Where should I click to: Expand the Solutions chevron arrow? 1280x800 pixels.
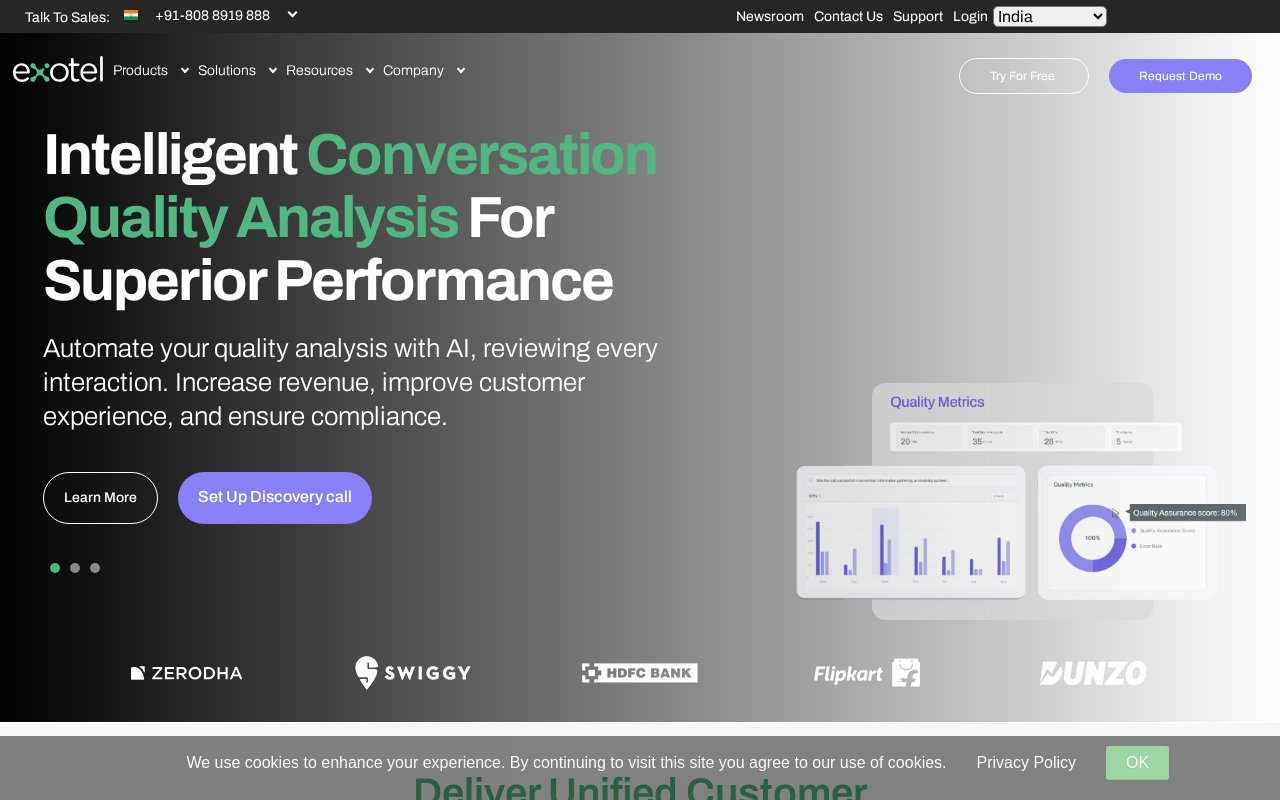click(x=272, y=70)
